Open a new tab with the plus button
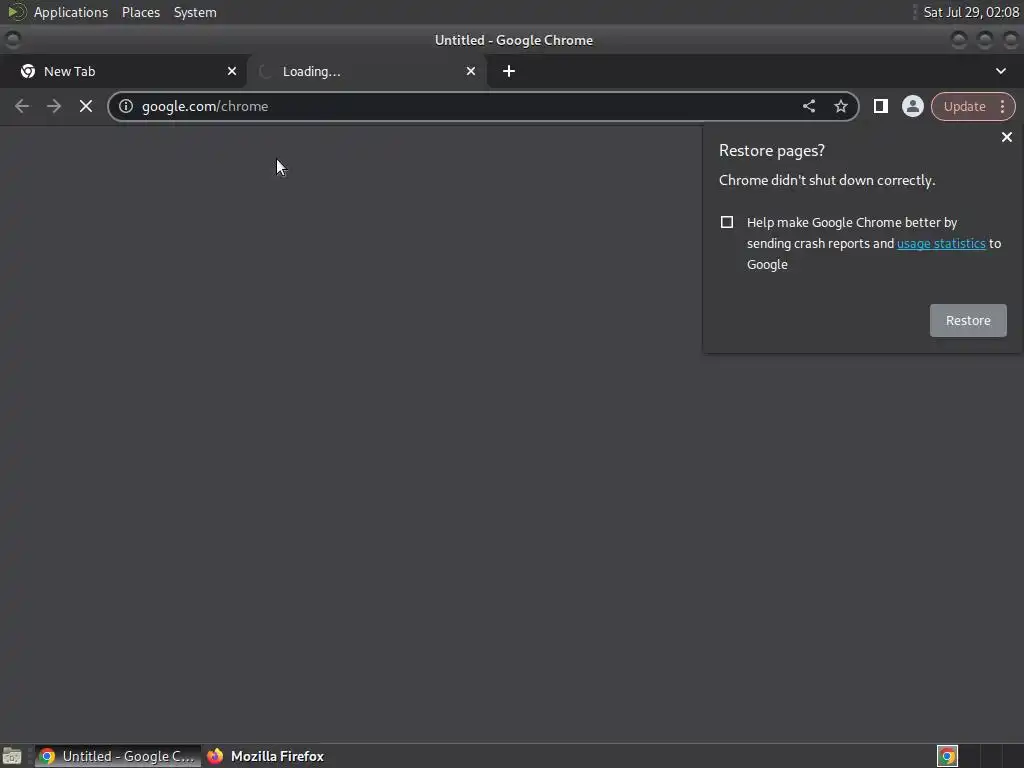The height and width of the screenshot is (768, 1024). (x=509, y=71)
